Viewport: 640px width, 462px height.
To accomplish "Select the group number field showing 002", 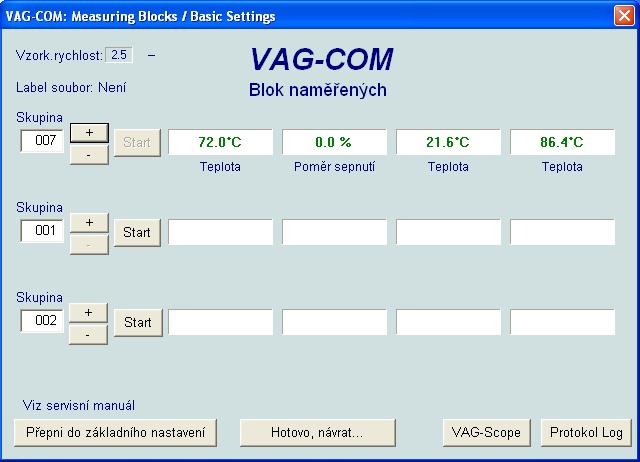I will [42, 321].
